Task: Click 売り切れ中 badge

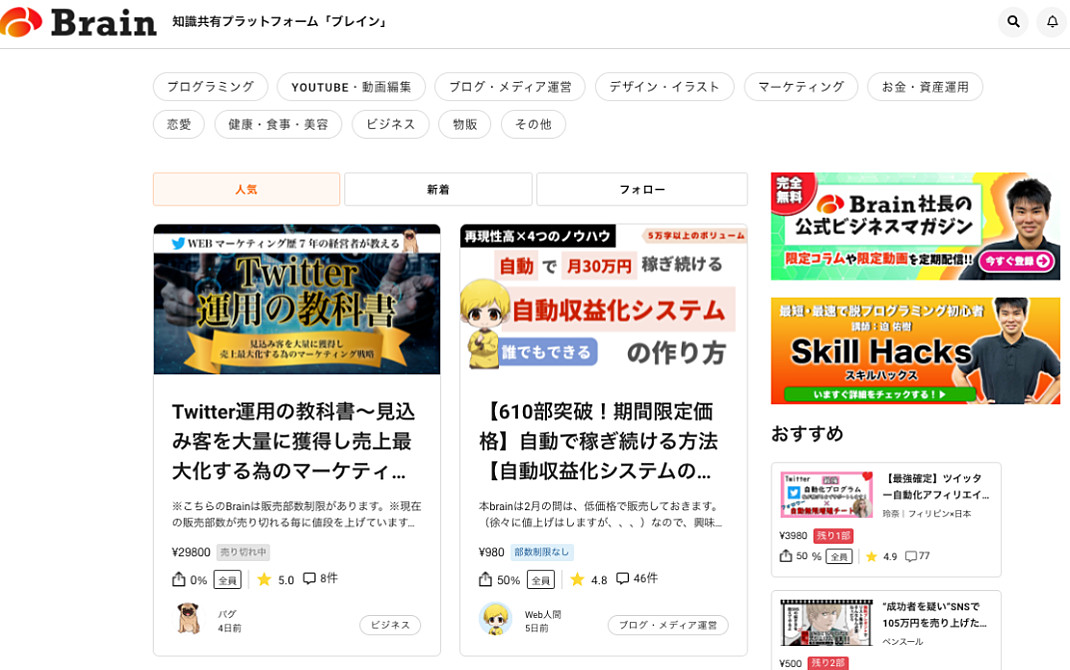Action: click(x=244, y=552)
